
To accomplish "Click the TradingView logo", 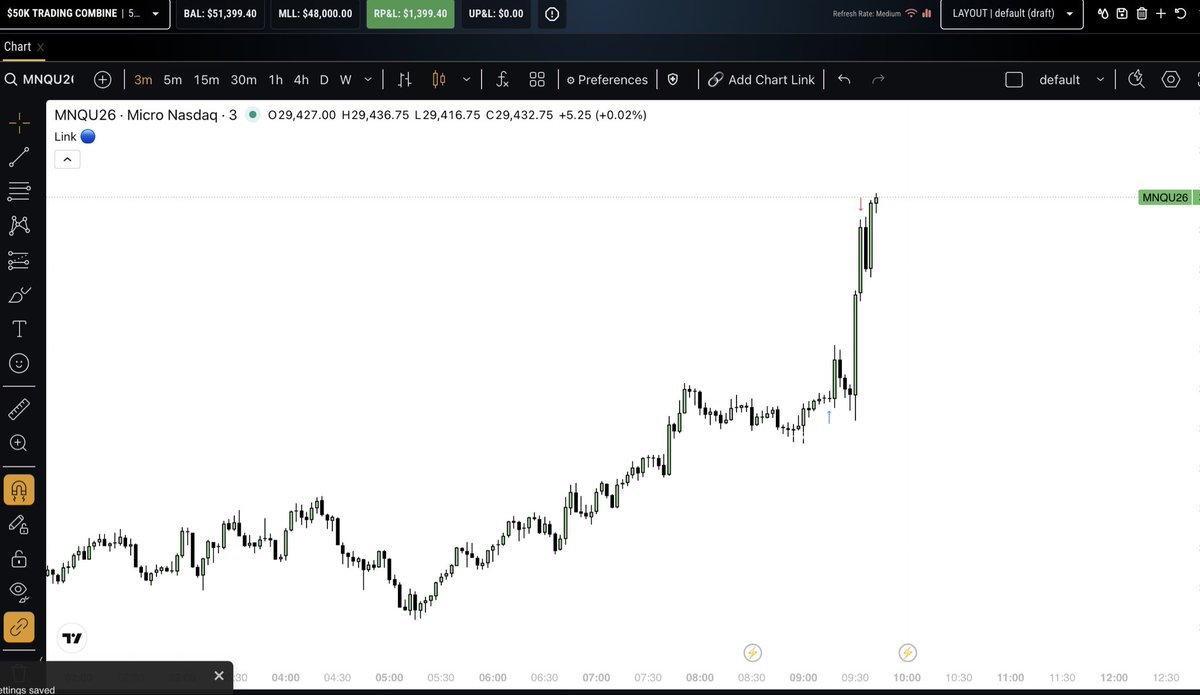I will coord(72,637).
